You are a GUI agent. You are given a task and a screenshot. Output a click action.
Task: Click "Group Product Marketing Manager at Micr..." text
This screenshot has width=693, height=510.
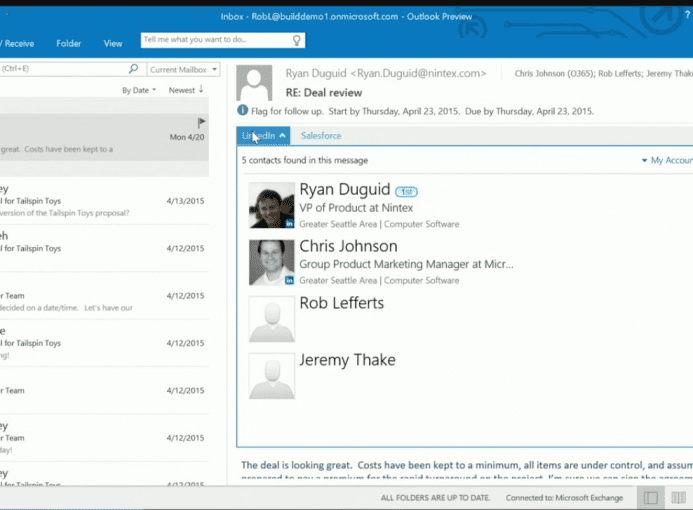coord(406,264)
